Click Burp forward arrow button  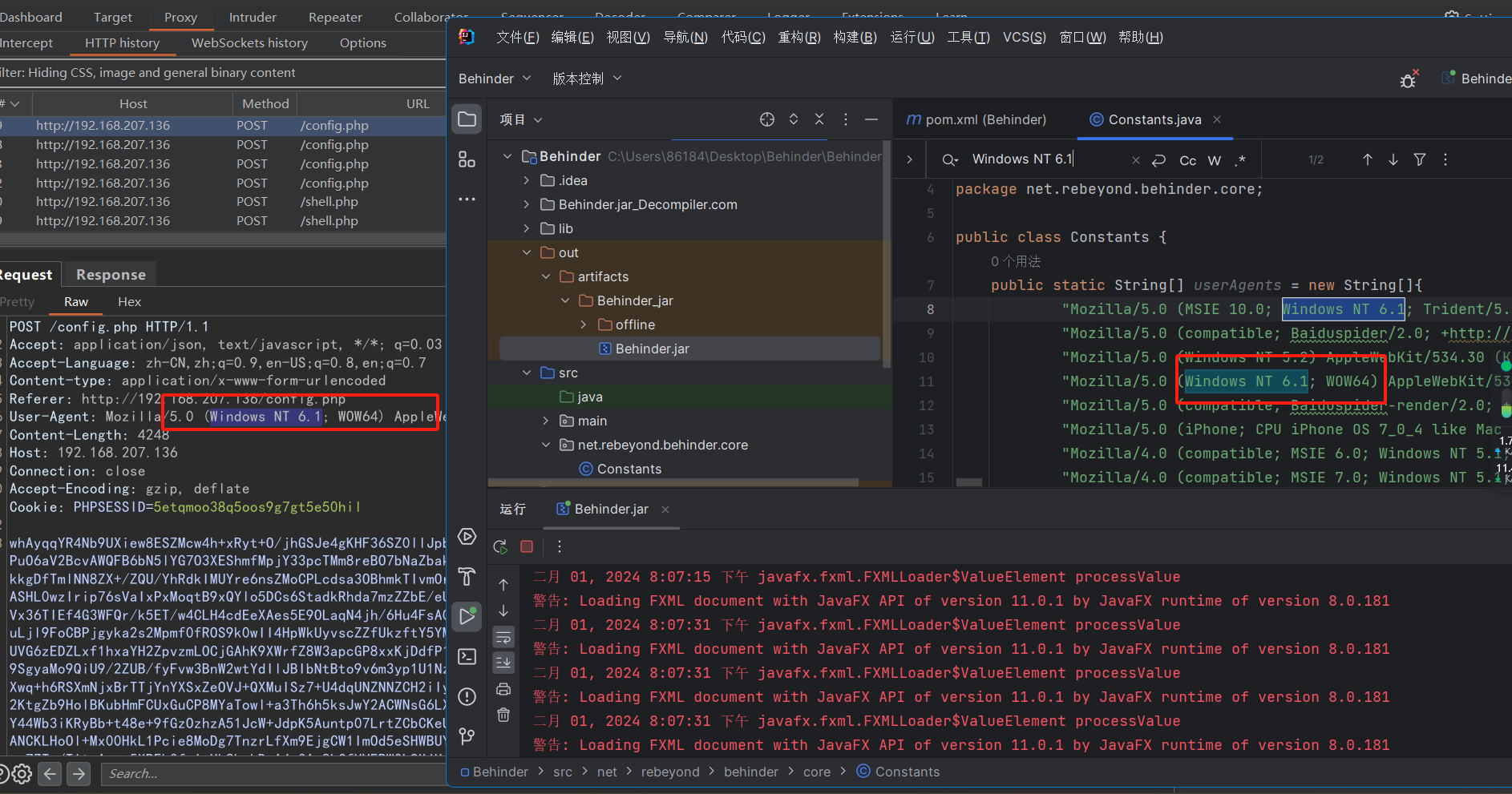coord(79,774)
